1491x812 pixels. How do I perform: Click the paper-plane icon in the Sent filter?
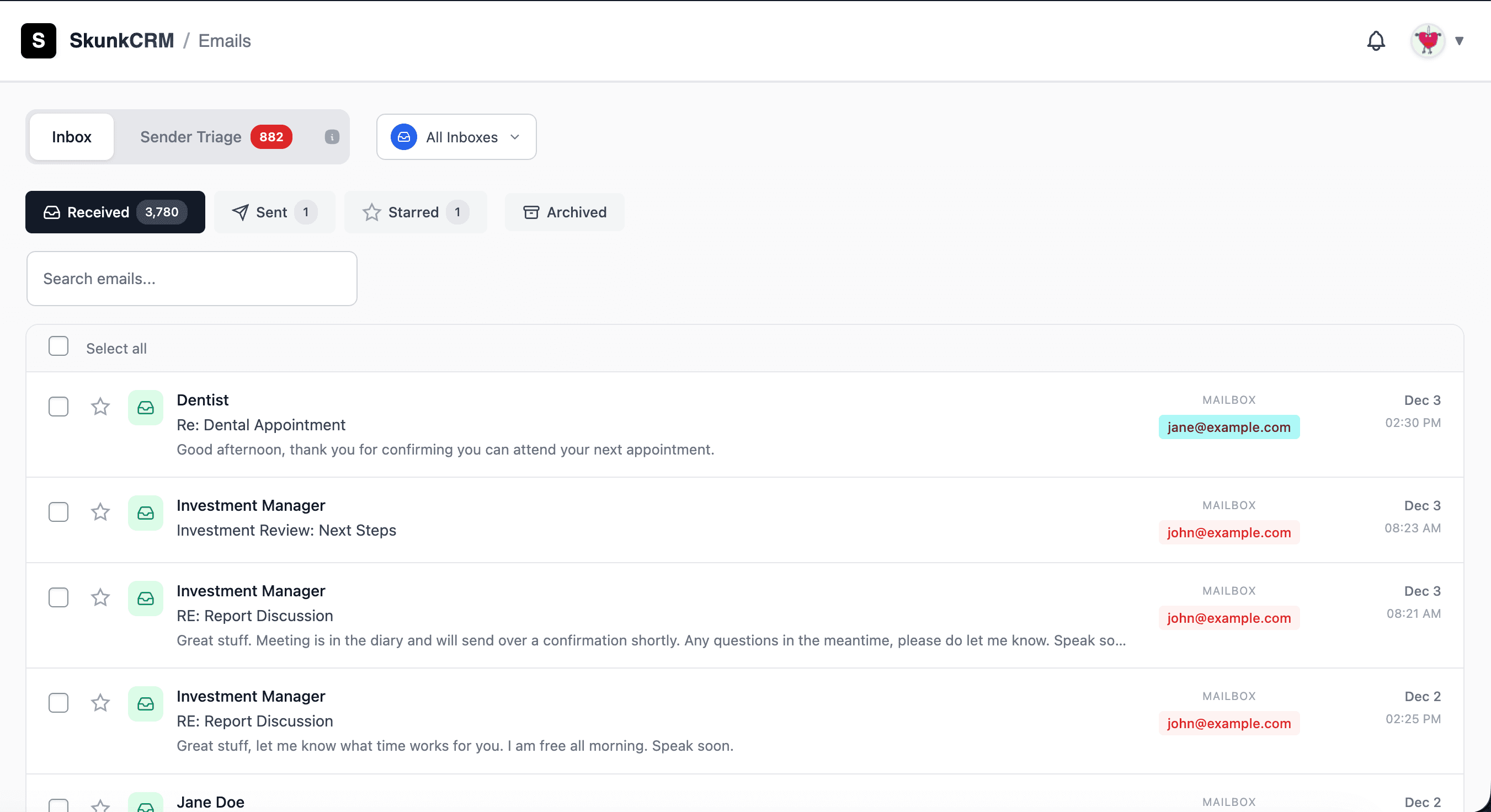239,212
